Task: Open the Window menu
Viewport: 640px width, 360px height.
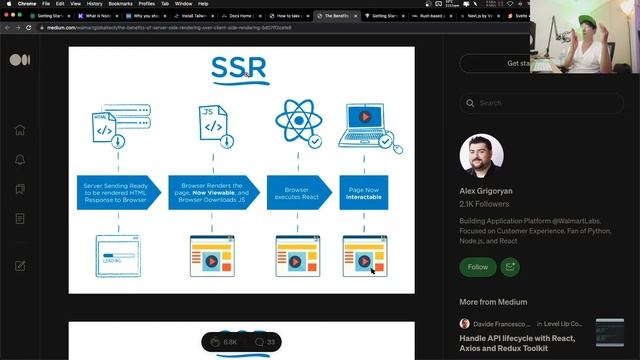Action: coord(183,4)
